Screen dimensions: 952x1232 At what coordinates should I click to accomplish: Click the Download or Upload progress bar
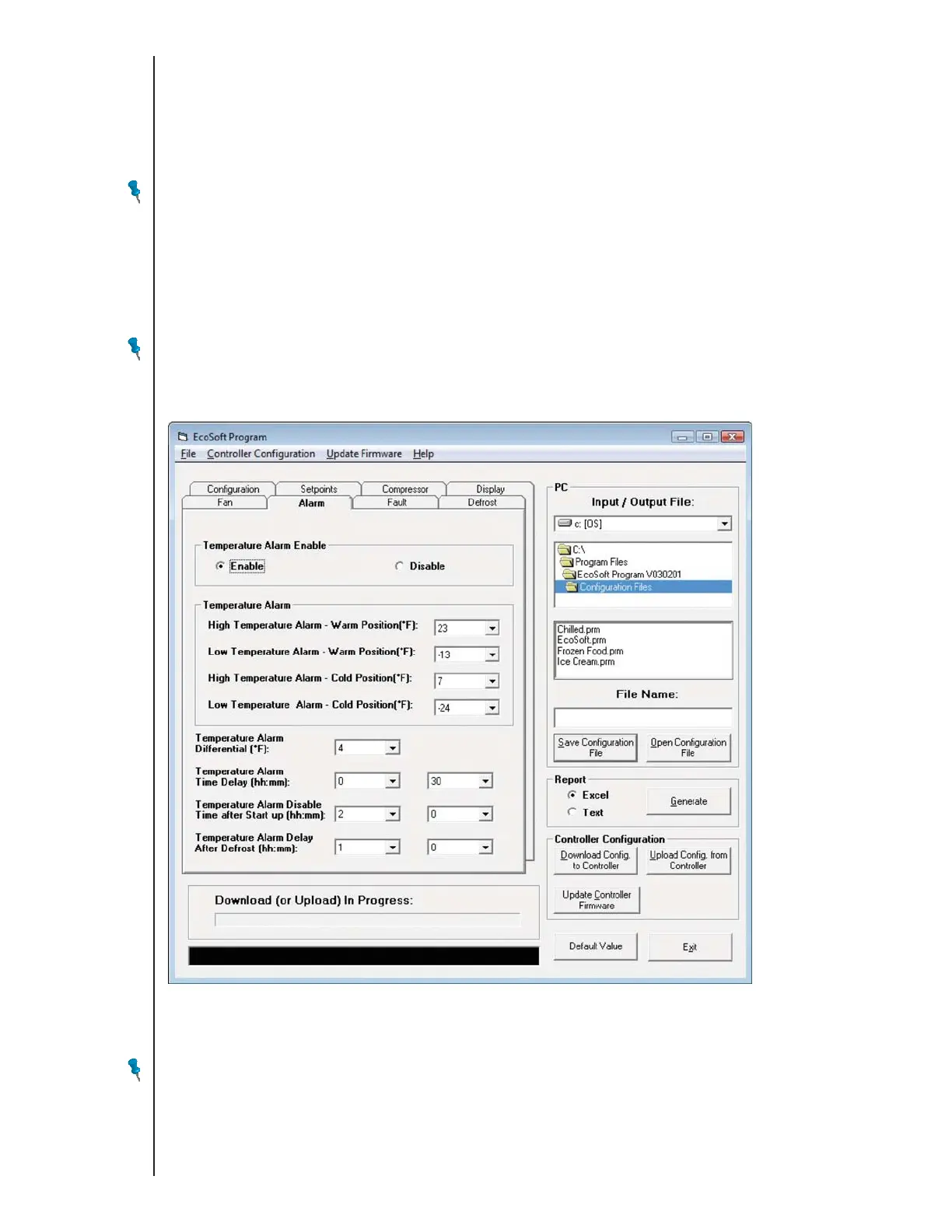click(367, 920)
